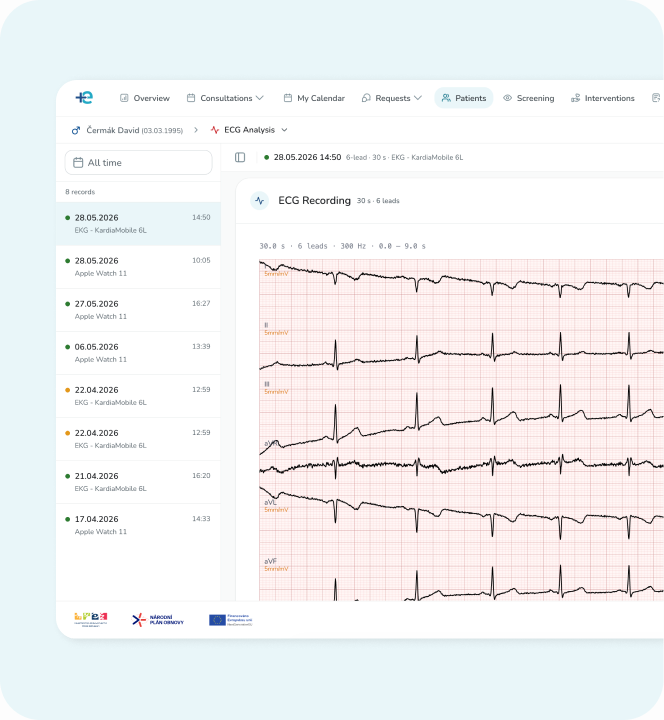Click the '30.0 s · 6 leads · 300 Hz' info line
This screenshot has width=664, height=720.
(x=342, y=246)
